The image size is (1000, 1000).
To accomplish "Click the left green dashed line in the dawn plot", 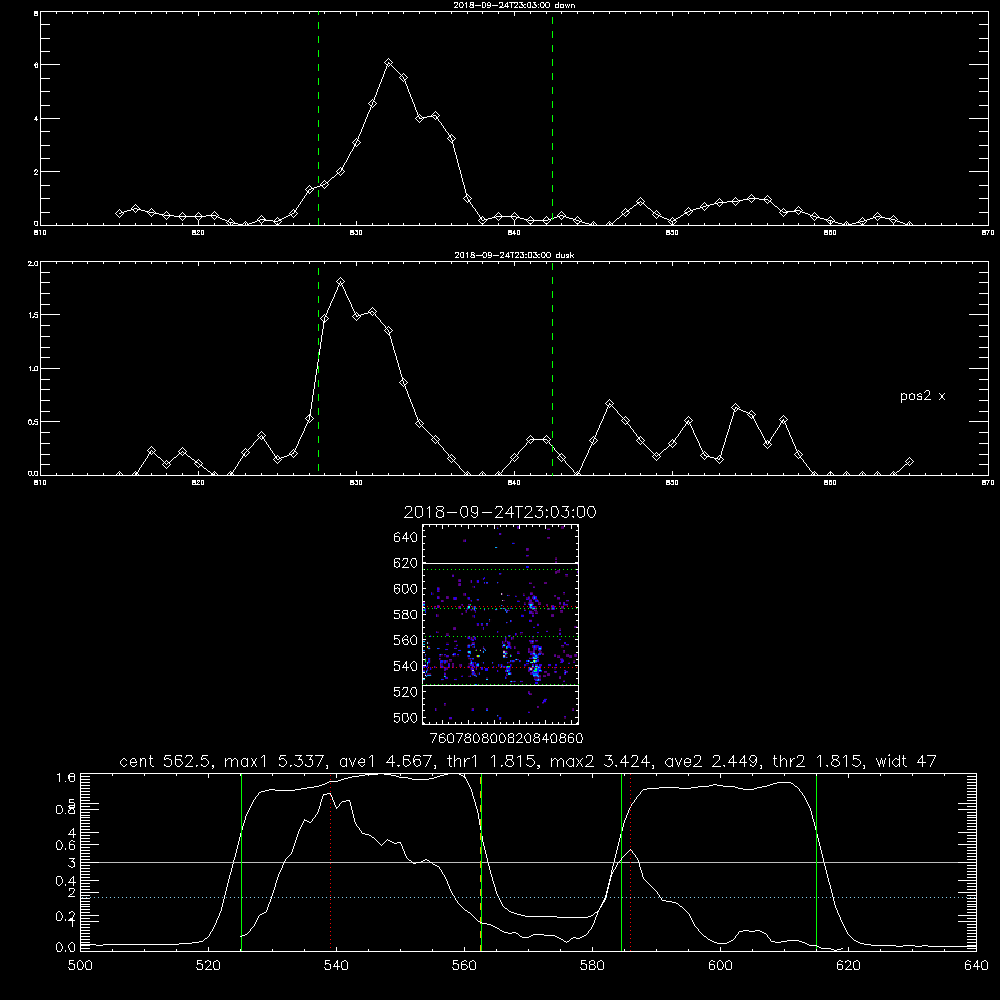I will pos(318,118).
